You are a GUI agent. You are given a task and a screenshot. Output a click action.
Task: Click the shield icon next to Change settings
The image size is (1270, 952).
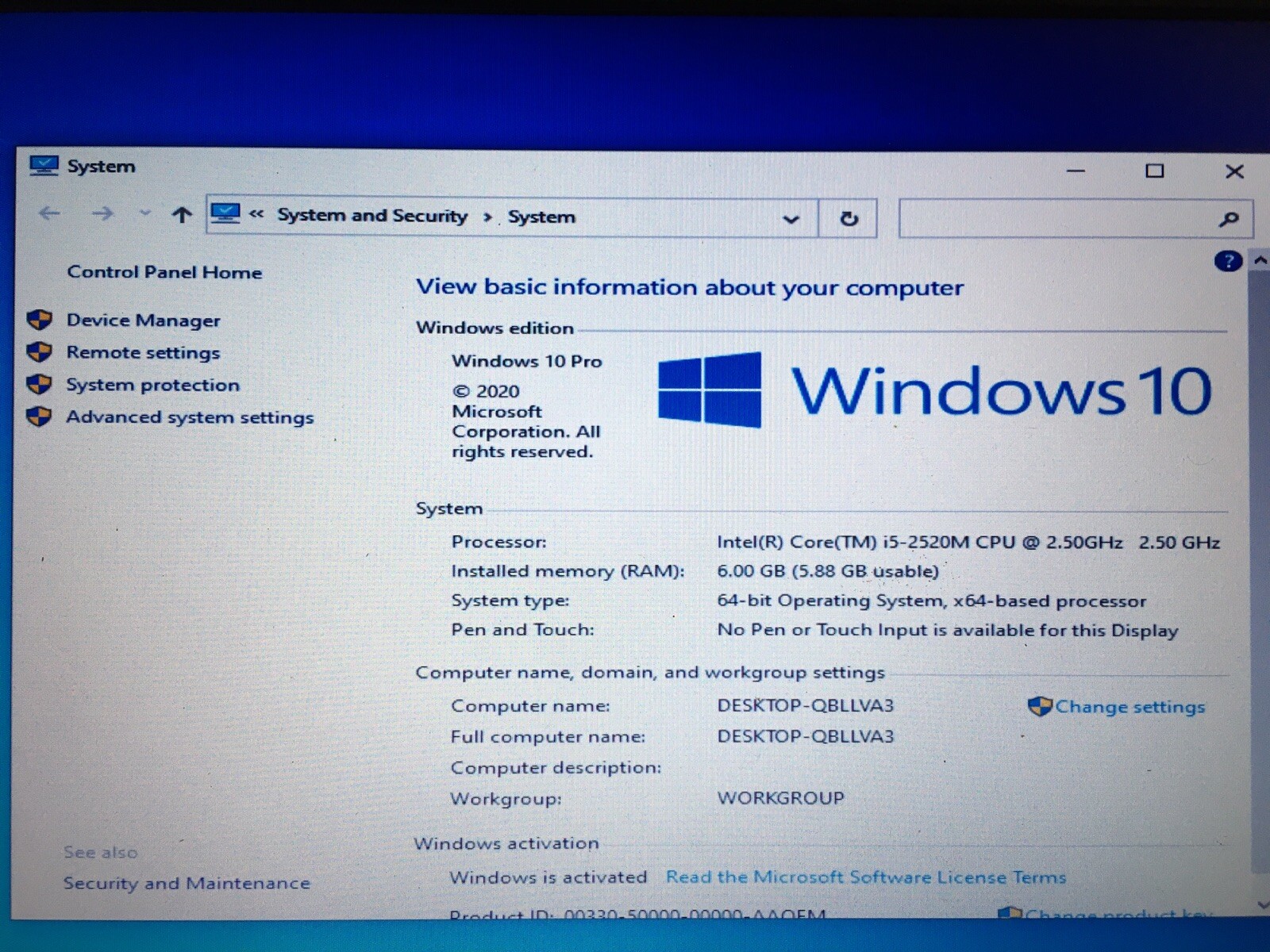[1039, 706]
